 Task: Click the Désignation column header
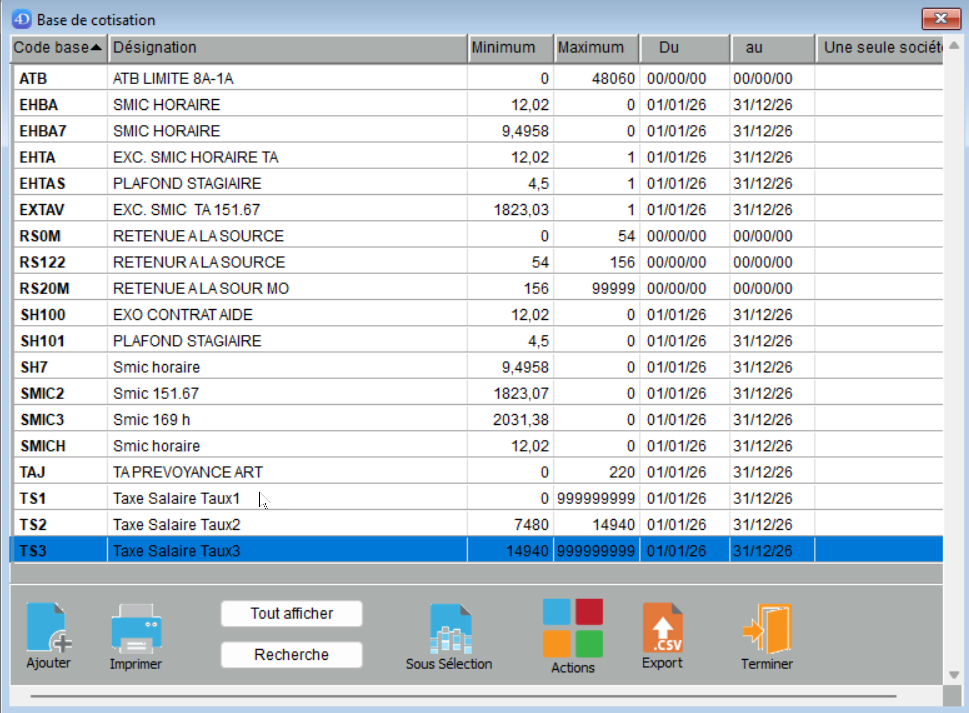(287, 48)
